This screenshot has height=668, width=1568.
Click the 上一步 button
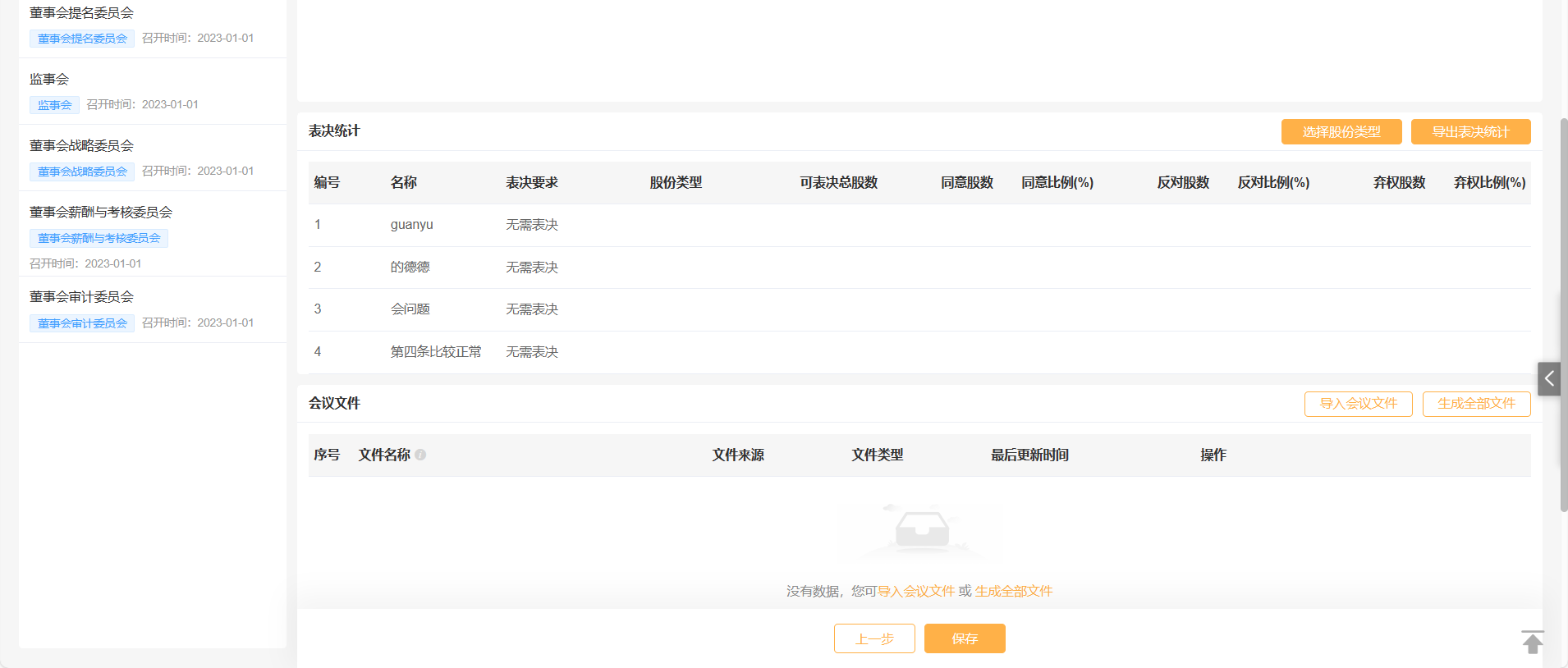click(x=874, y=638)
